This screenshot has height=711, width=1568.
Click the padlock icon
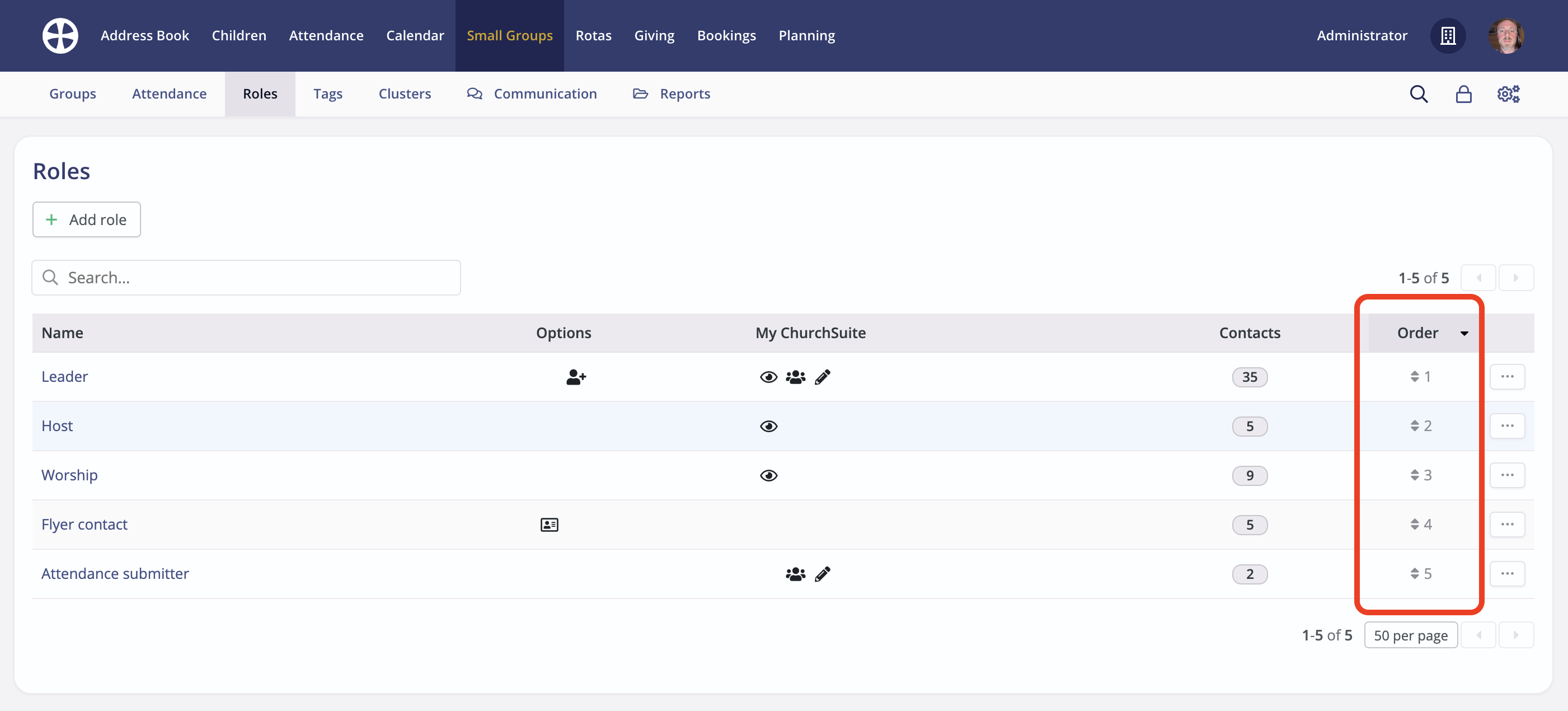[1463, 93]
